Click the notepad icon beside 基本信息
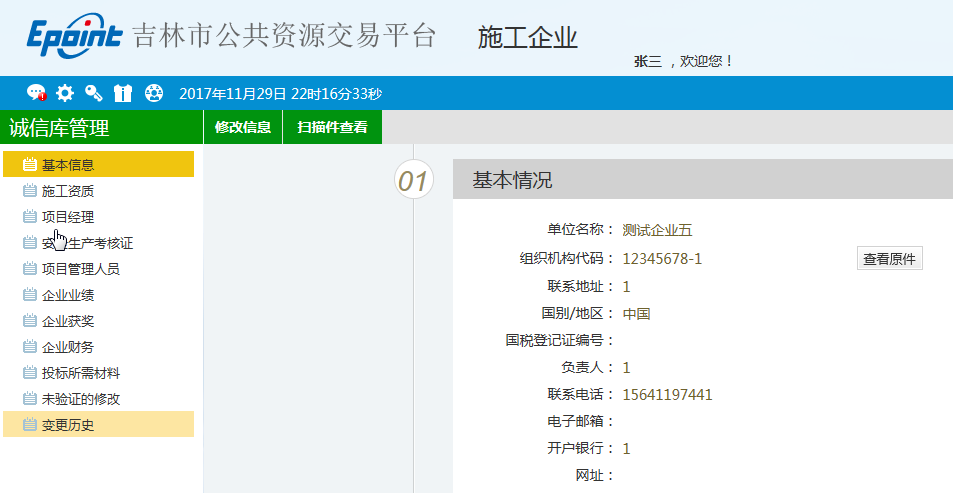Viewport: 953px width, 493px height. pos(30,164)
